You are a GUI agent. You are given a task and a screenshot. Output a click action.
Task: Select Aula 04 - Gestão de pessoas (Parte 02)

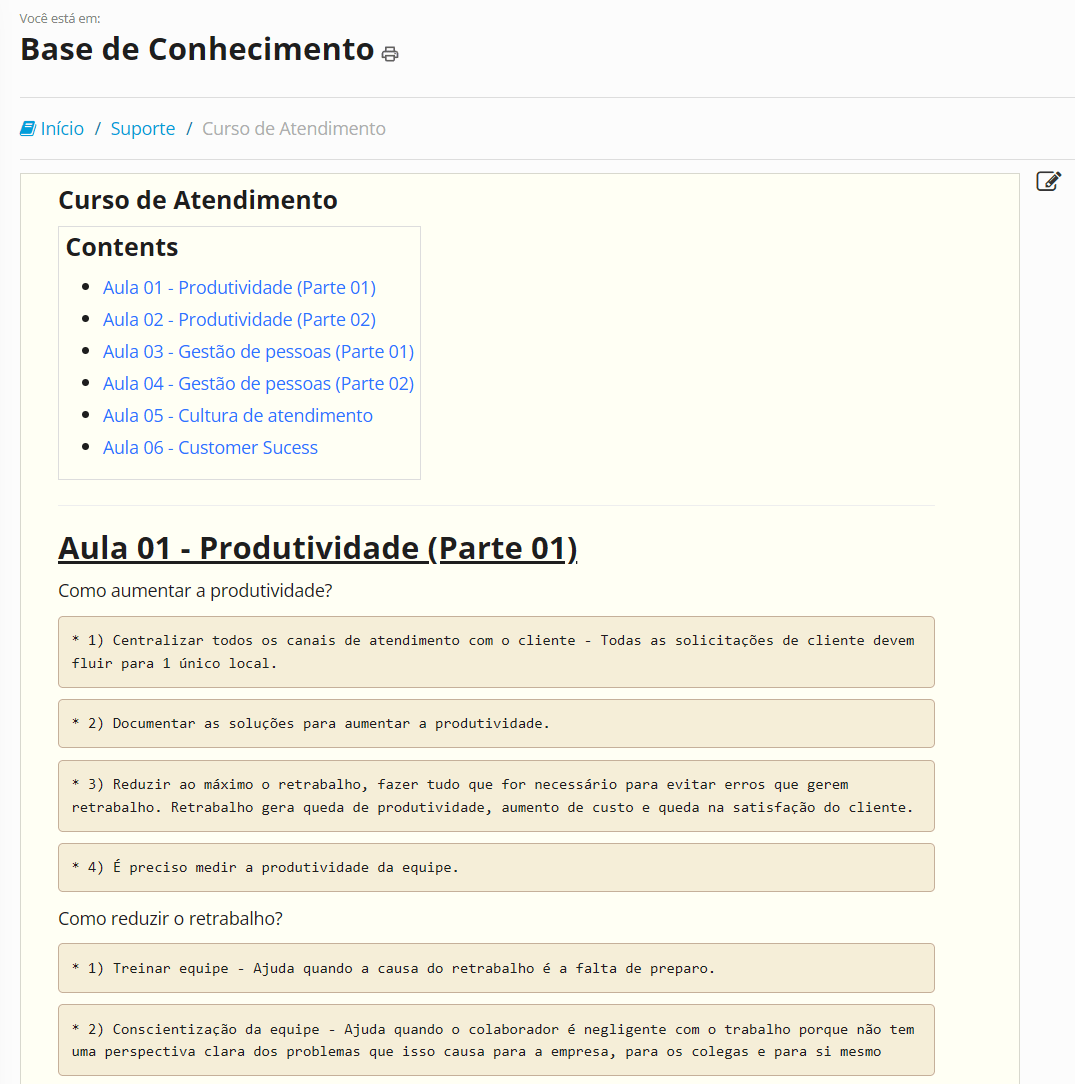pos(258,384)
